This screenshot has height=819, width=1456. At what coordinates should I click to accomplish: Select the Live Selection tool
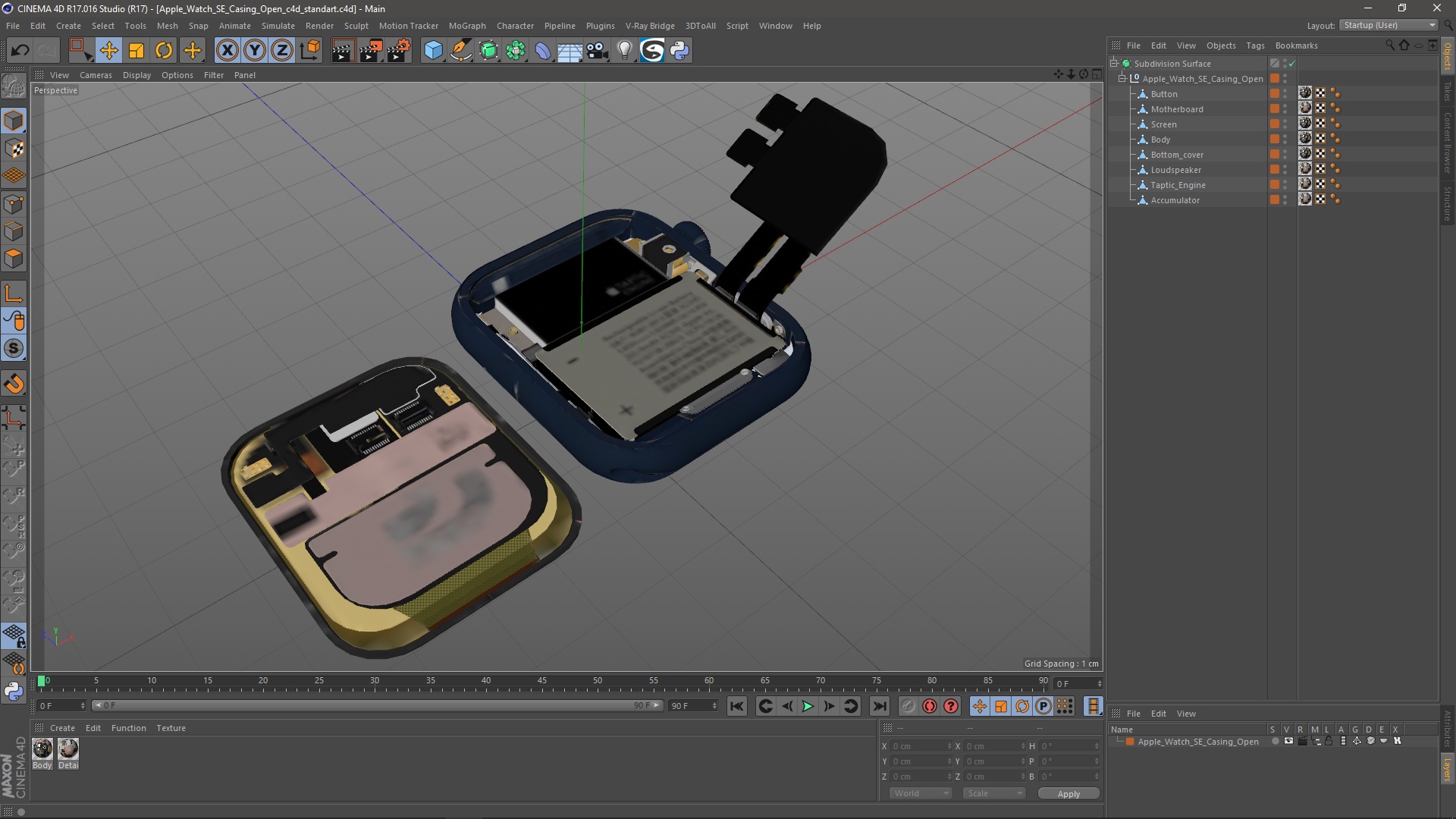point(80,51)
